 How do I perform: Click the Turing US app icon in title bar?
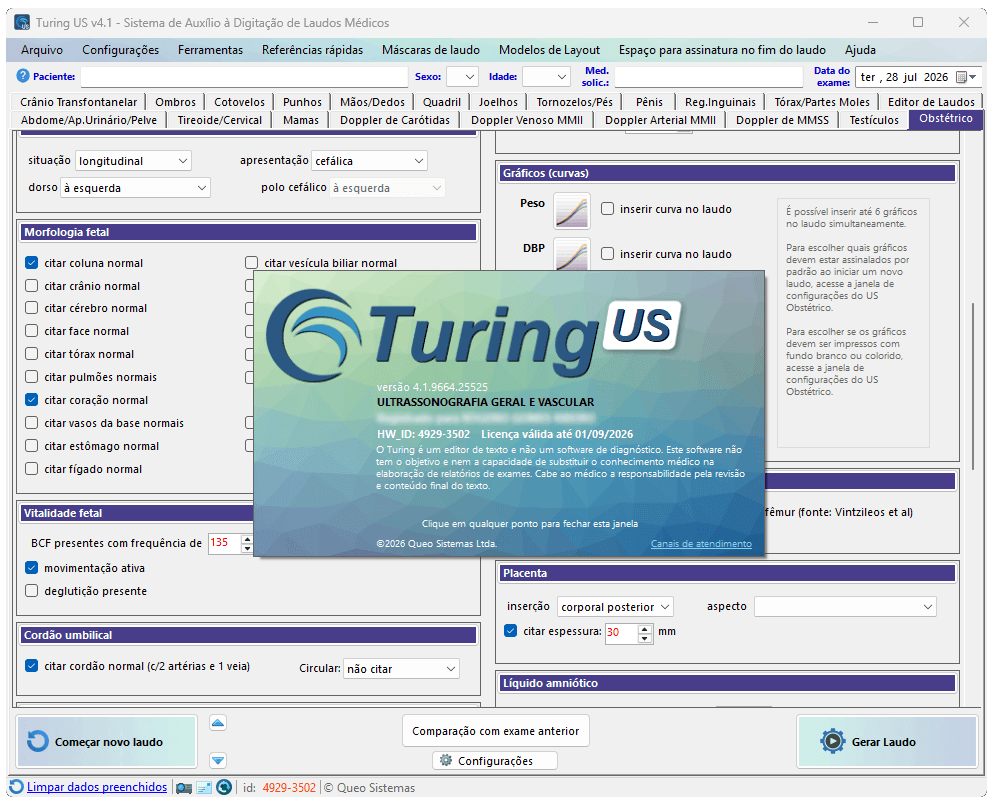pyautogui.click(x=22, y=23)
